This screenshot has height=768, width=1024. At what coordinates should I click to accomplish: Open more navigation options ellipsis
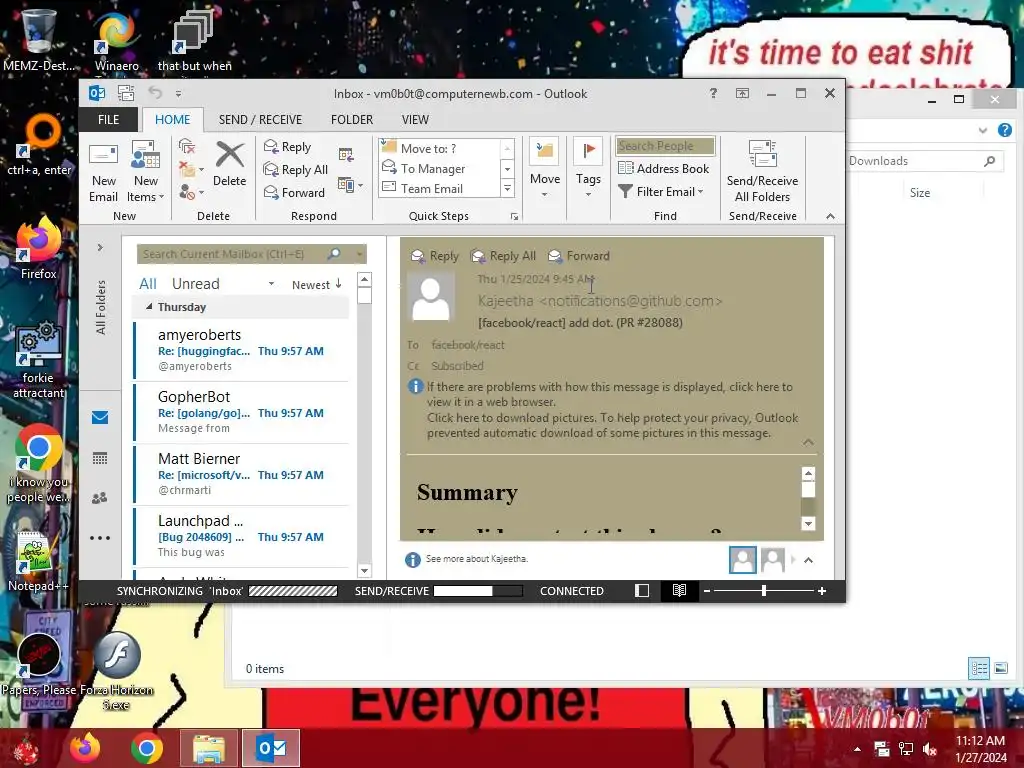coord(100,538)
